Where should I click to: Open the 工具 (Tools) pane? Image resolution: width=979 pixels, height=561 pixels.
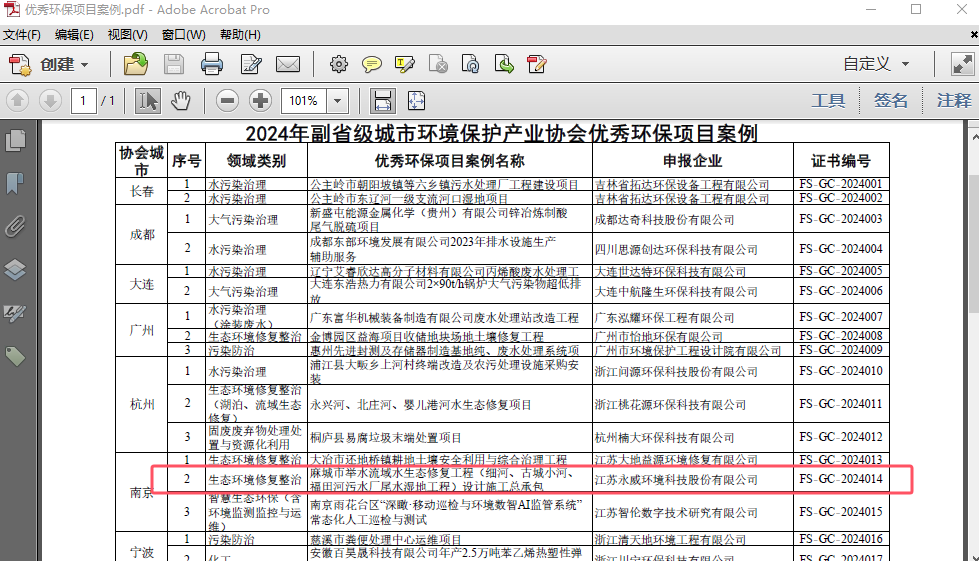(828, 100)
